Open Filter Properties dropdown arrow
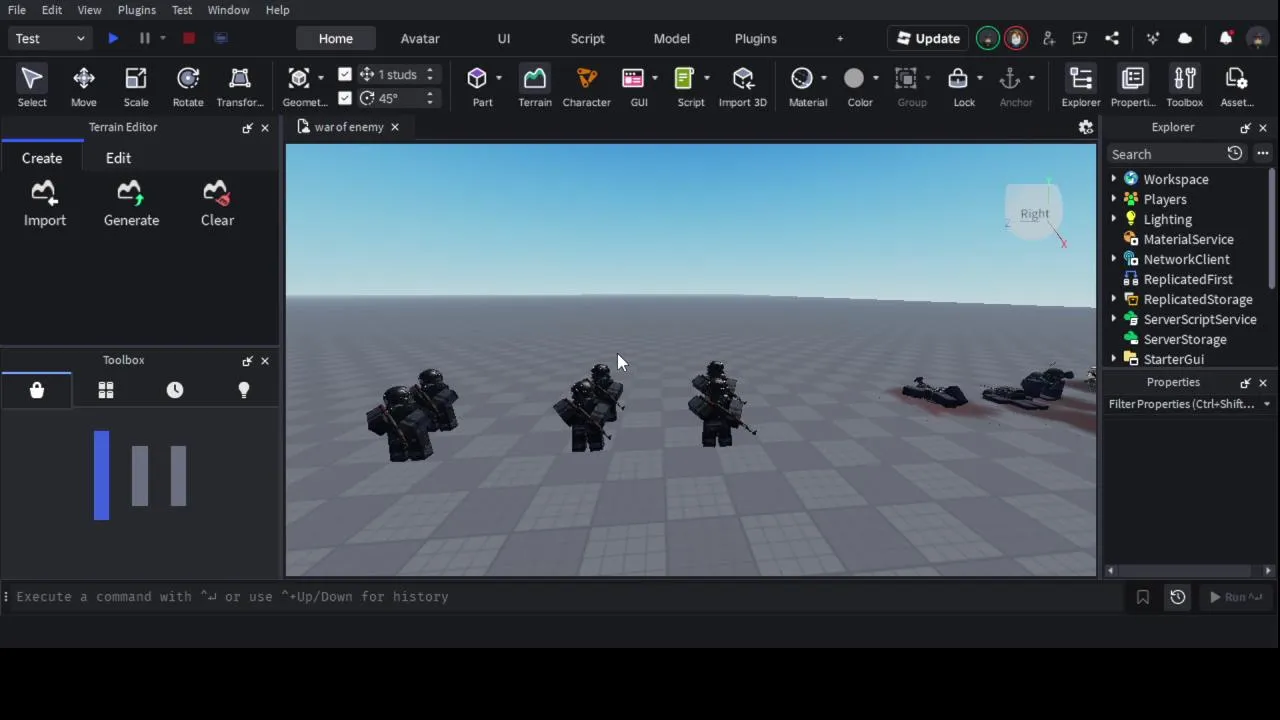 (1267, 404)
